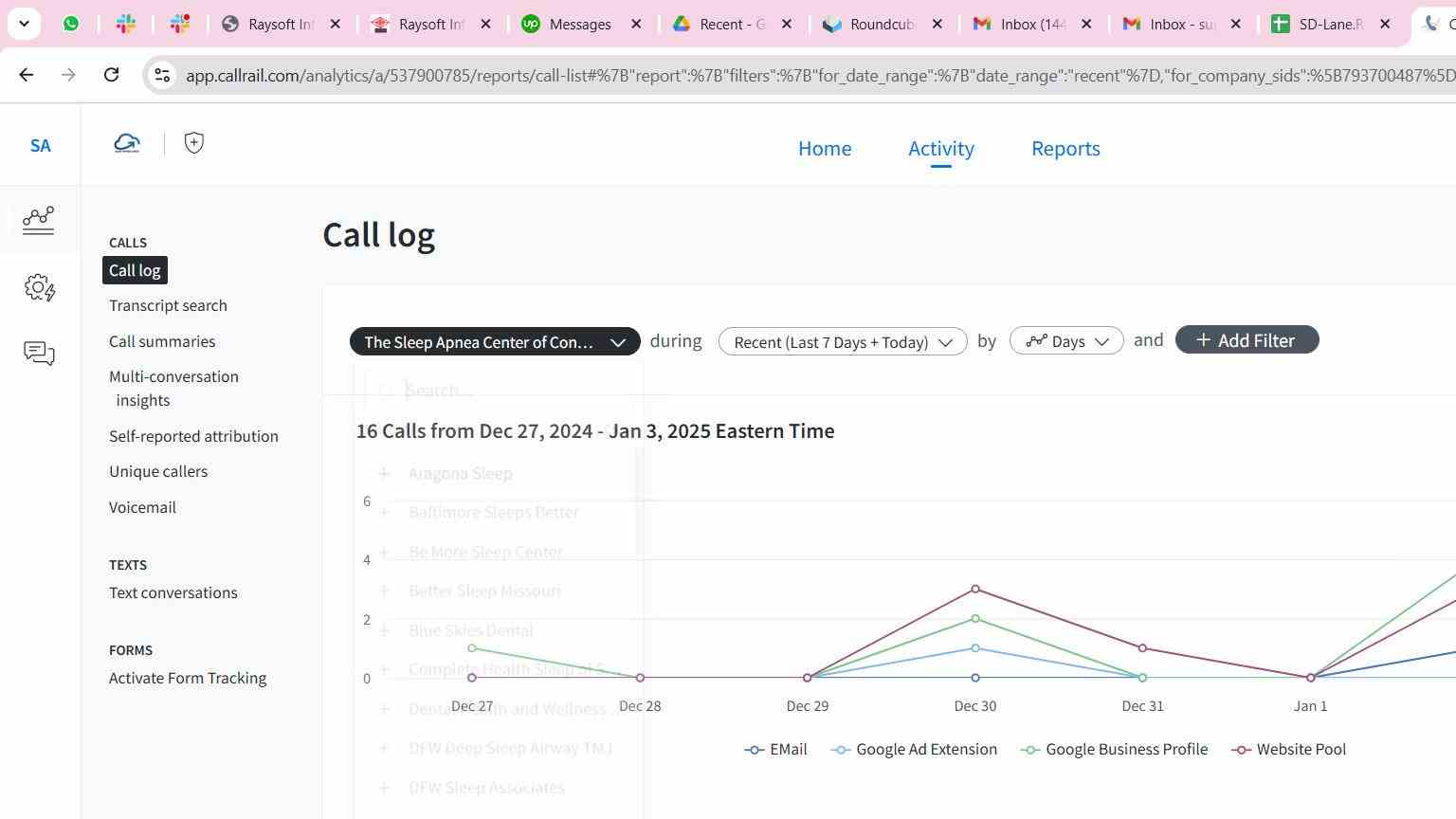Close the Messages tab

pyautogui.click(x=637, y=24)
